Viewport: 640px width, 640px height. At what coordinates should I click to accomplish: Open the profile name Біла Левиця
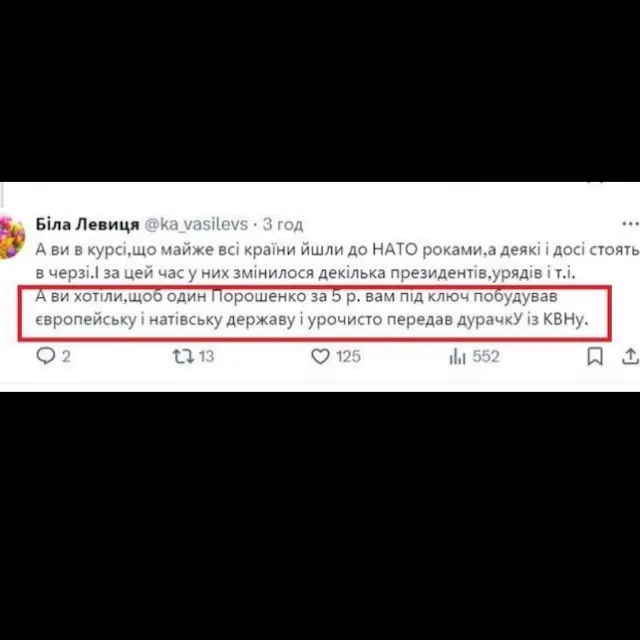87,224
